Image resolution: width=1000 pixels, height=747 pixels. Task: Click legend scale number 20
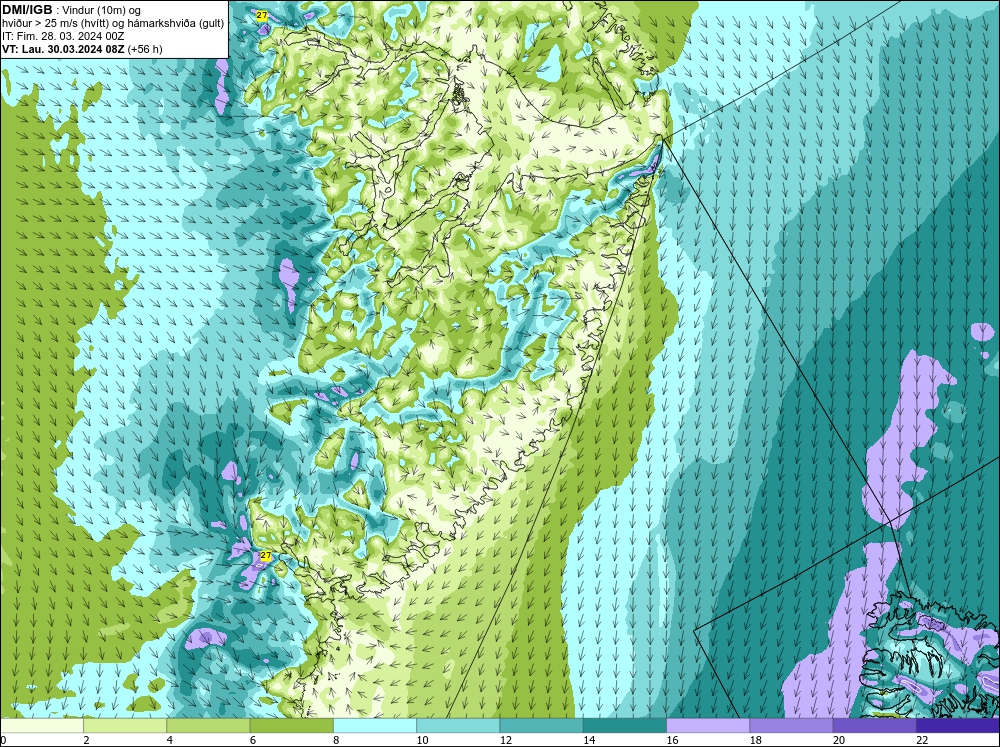pos(839,740)
